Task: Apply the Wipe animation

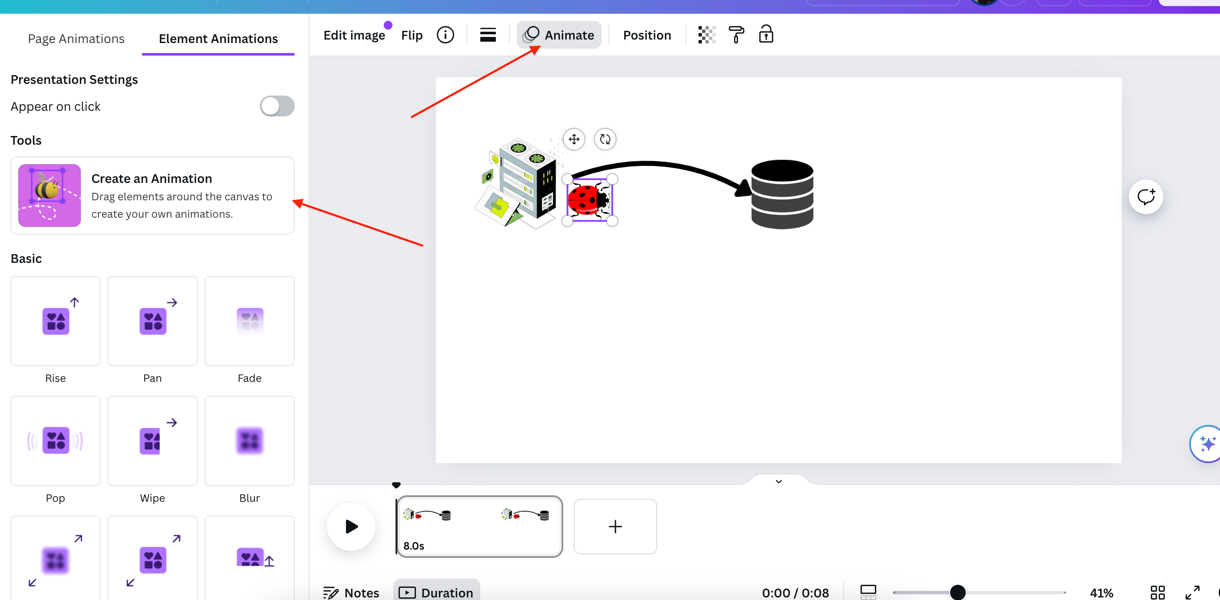Action: 152,441
